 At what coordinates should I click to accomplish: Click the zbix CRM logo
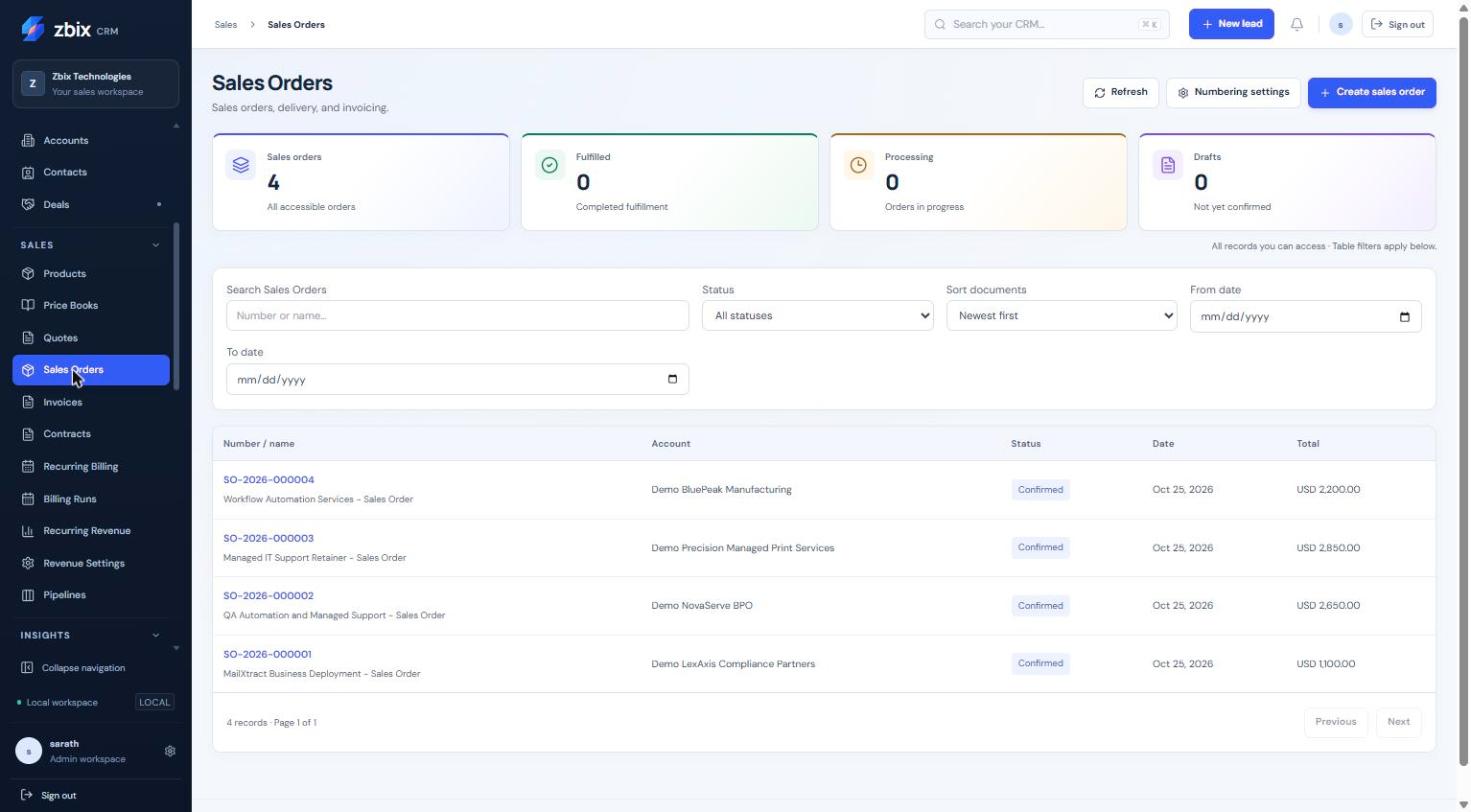point(70,29)
